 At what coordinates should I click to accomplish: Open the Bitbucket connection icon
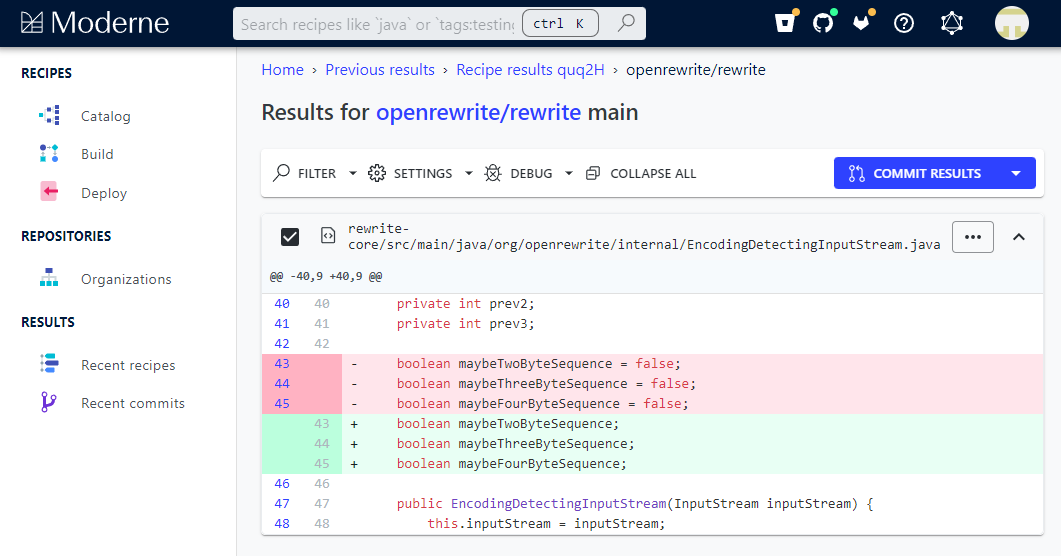785,23
